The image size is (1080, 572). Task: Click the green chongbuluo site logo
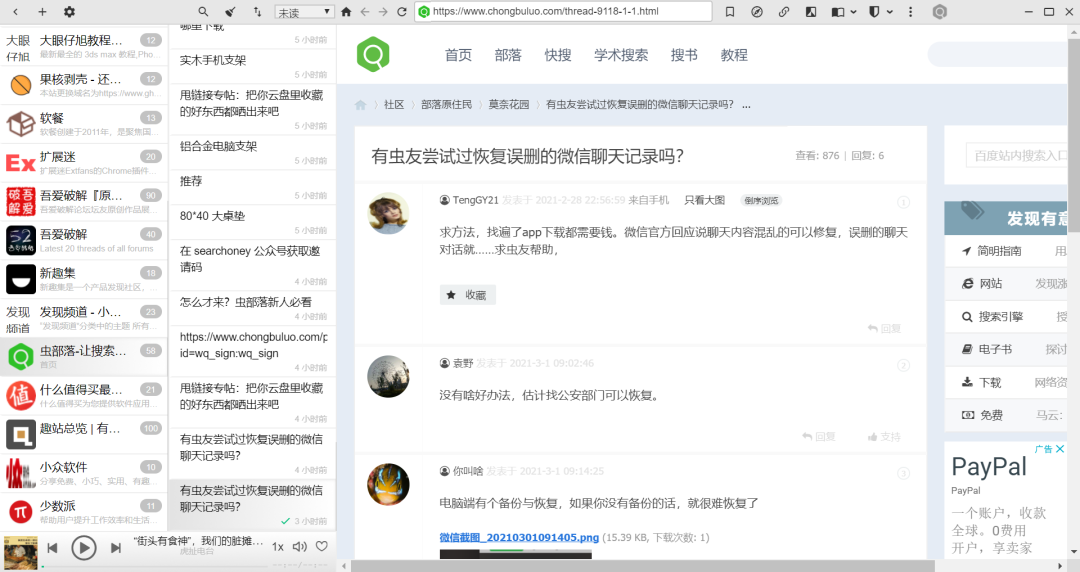[373, 54]
